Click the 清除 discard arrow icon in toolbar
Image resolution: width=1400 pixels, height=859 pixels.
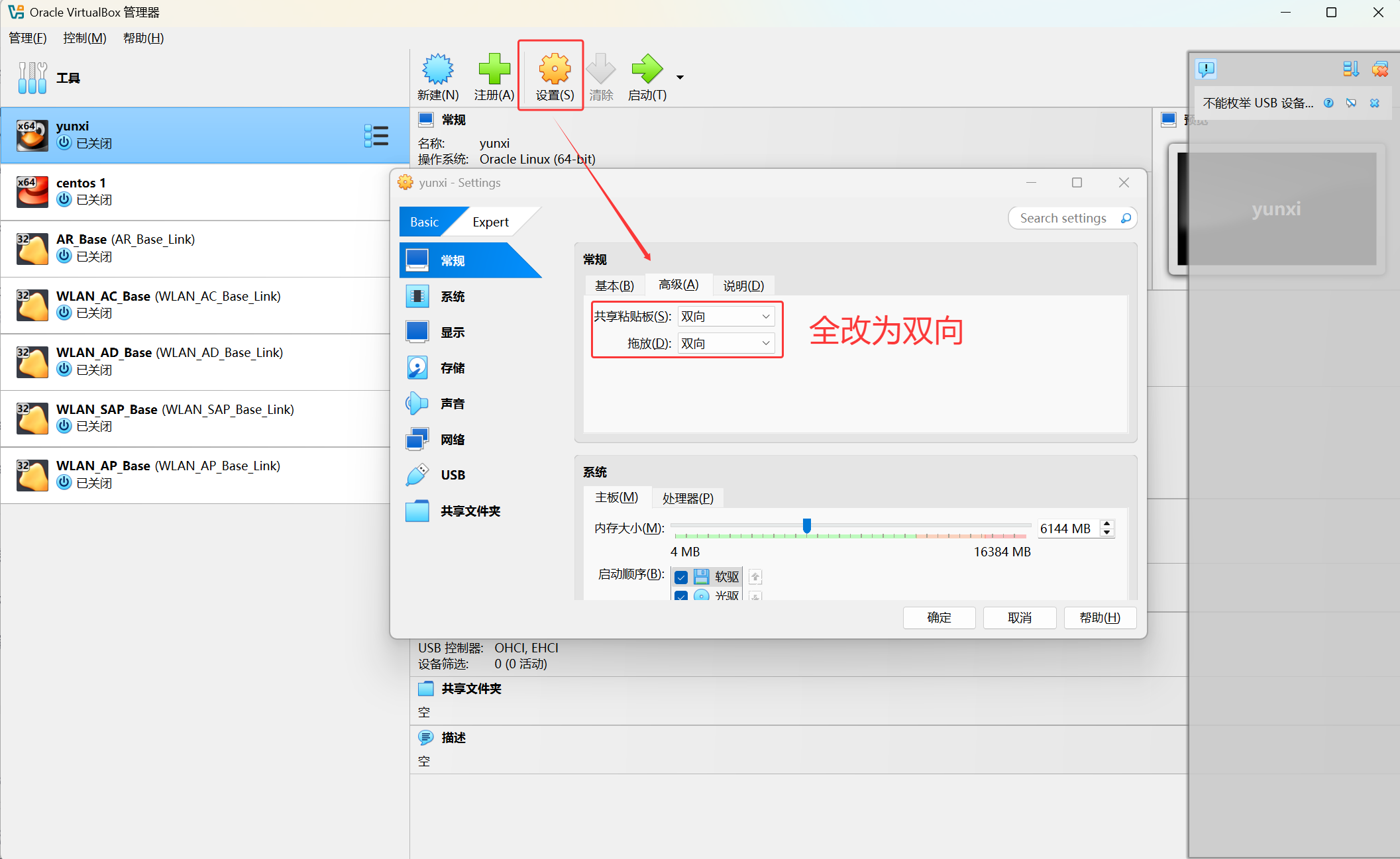click(601, 69)
